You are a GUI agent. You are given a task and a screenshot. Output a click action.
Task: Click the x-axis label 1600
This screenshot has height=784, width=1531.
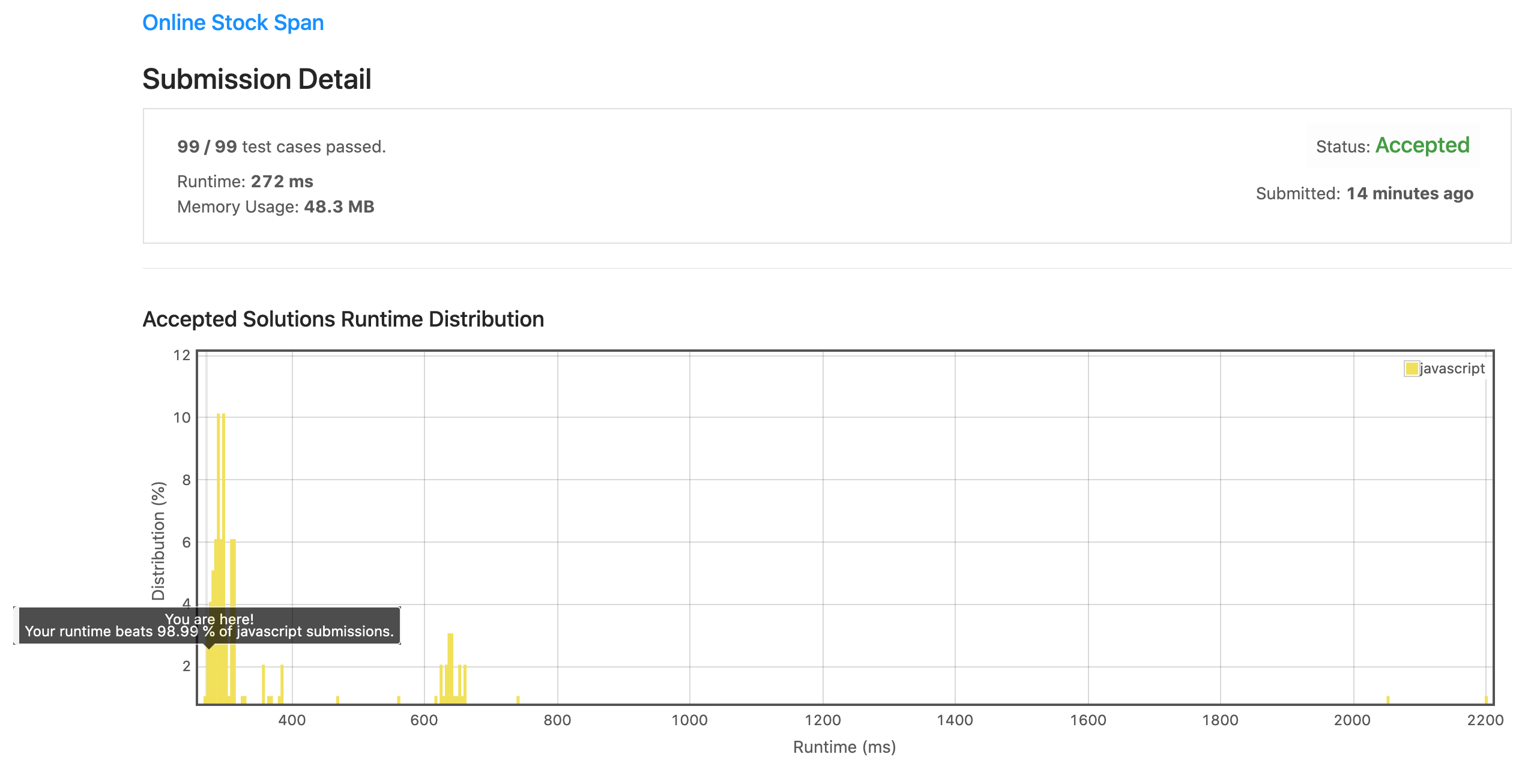pyautogui.click(x=1088, y=720)
